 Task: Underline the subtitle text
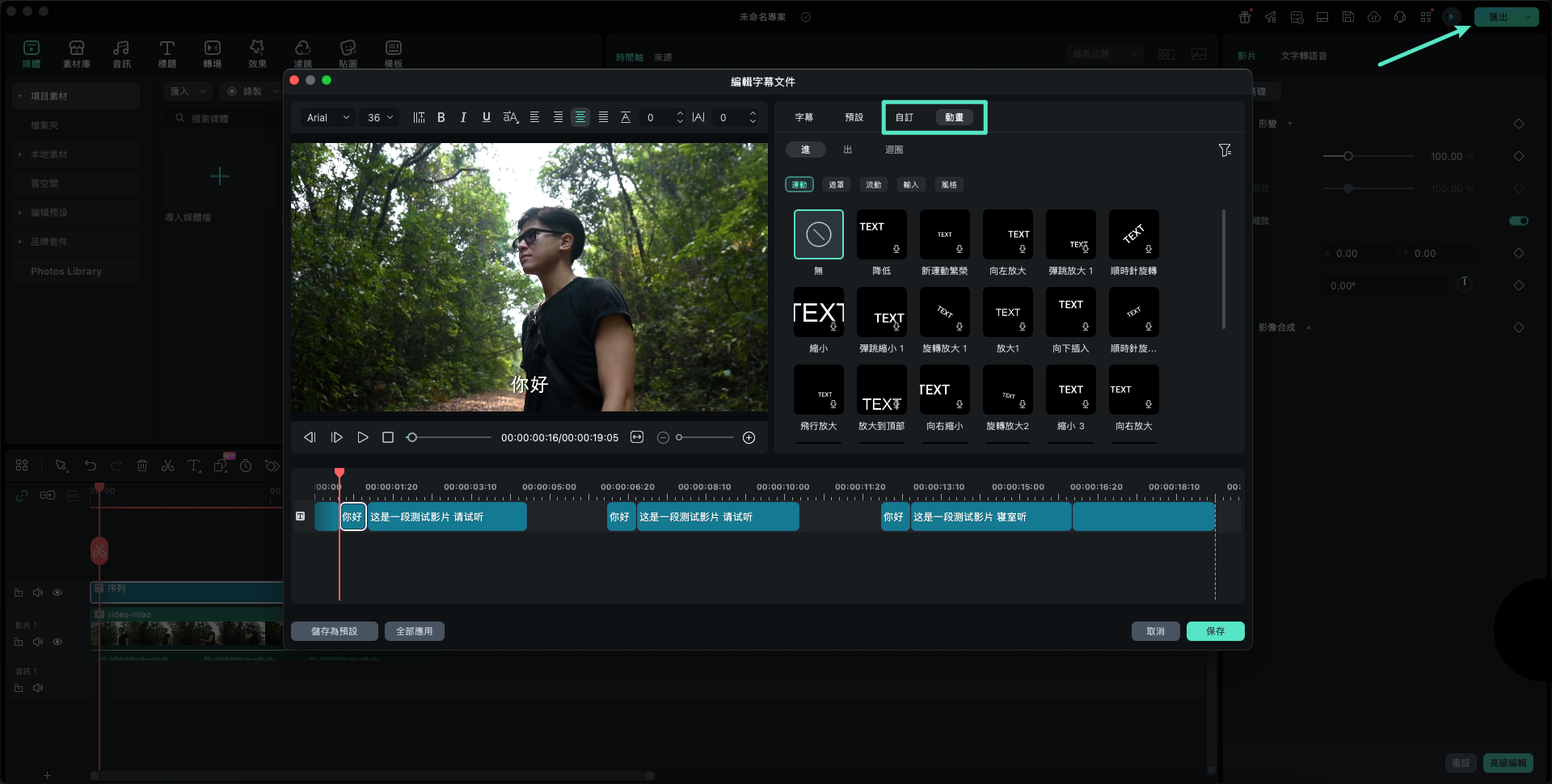486,117
